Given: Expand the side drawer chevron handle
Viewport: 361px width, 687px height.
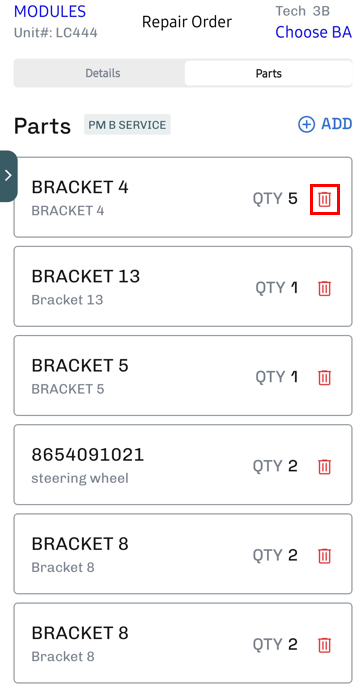Looking at the screenshot, I should [8, 176].
